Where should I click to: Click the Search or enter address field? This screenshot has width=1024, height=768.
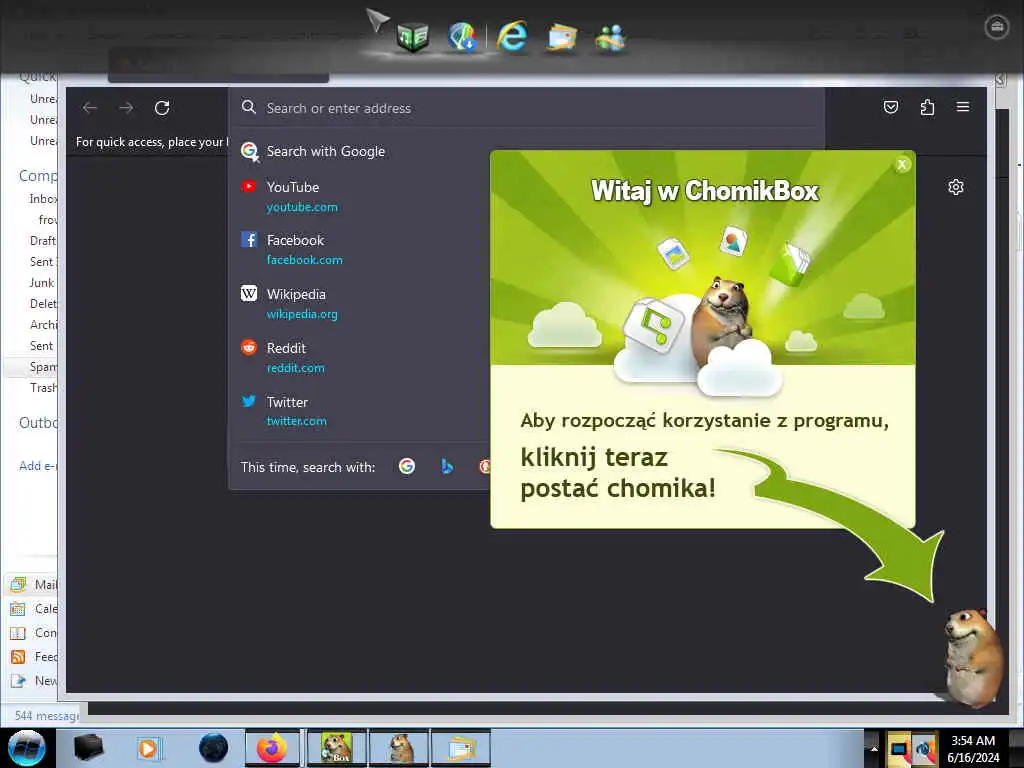pos(526,108)
